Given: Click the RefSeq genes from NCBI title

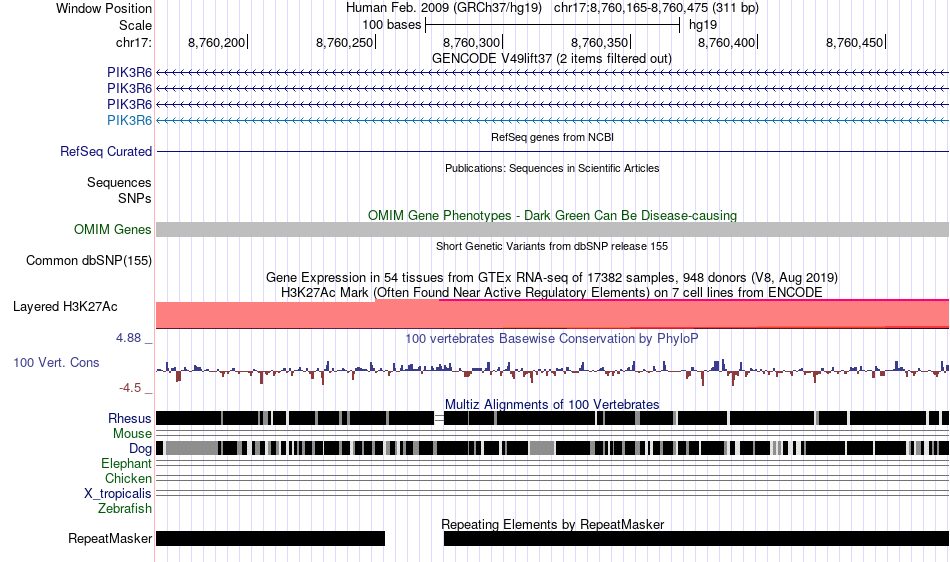Looking at the screenshot, I should point(552,137).
